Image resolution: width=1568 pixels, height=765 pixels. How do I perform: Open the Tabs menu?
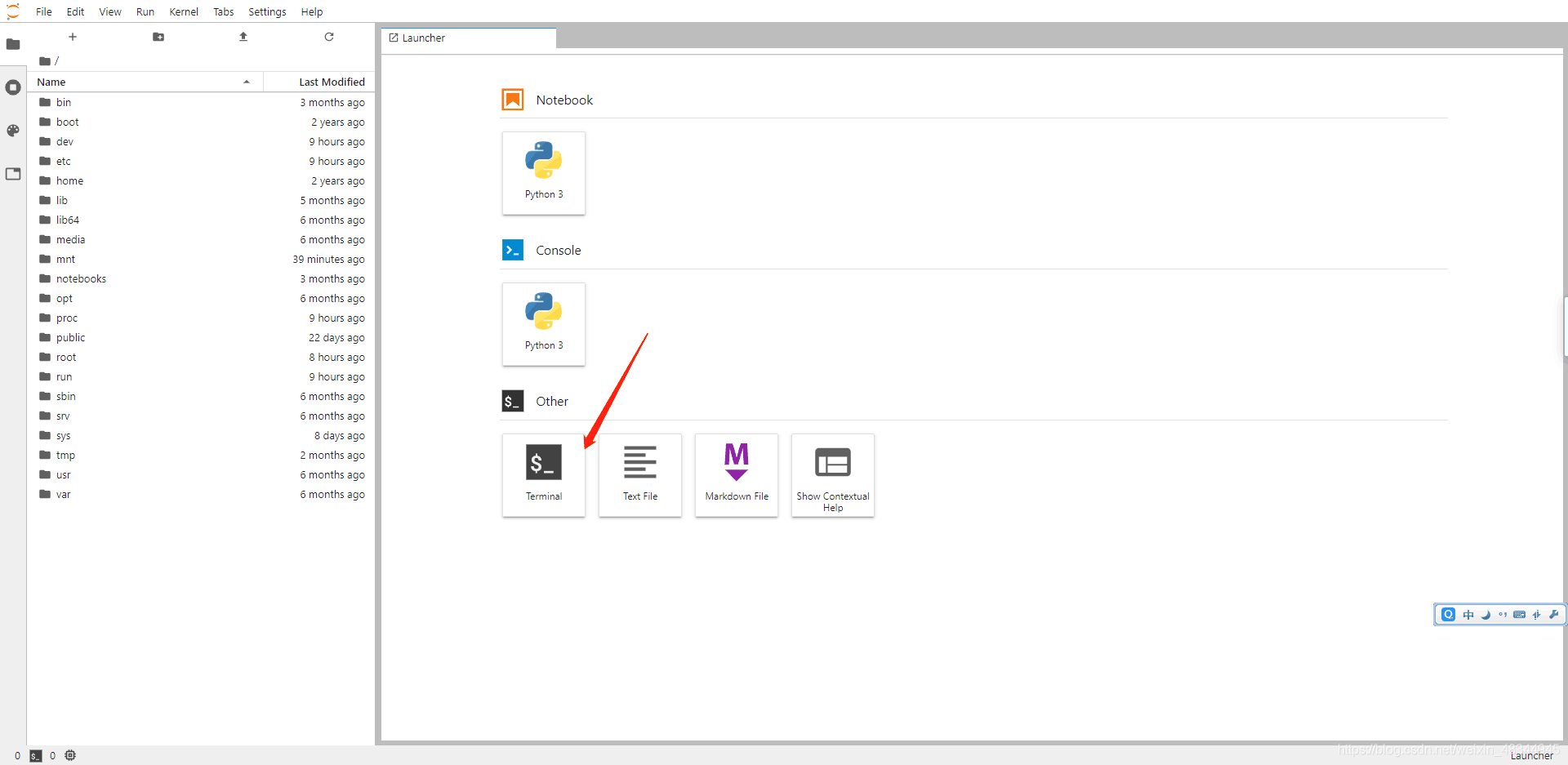click(224, 11)
